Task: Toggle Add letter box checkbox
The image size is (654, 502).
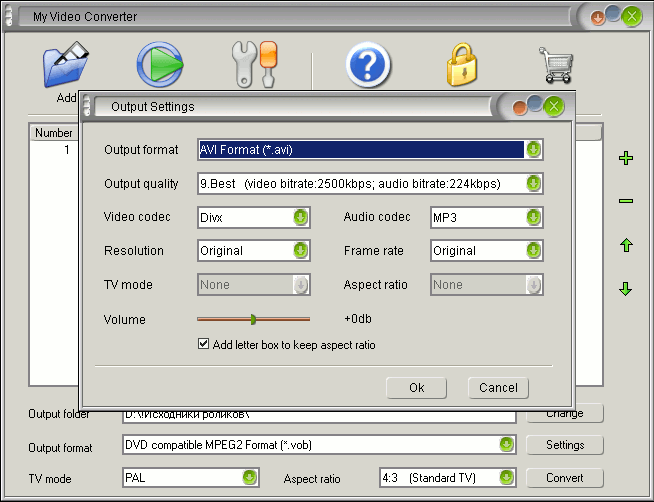Action: pyautogui.click(x=204, y=344)
